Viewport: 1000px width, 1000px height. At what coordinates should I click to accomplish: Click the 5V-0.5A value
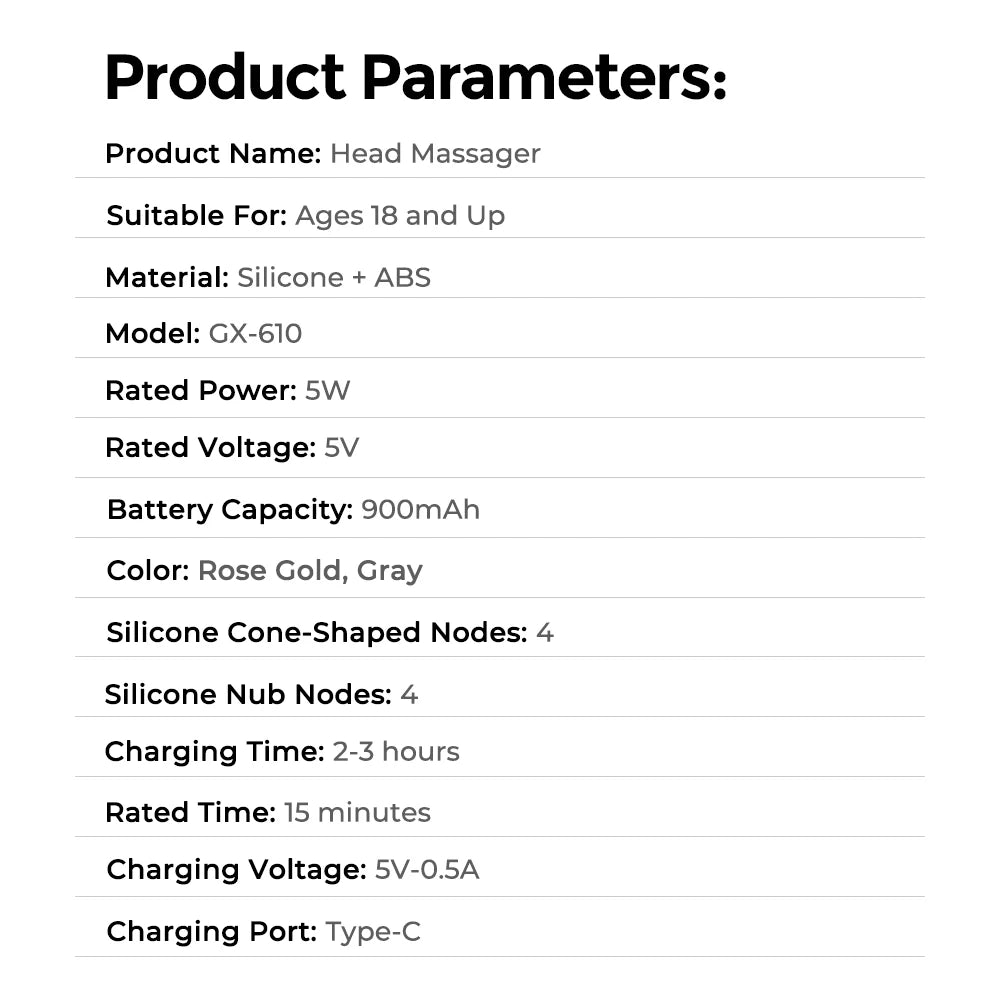click(x=427, y=869)
